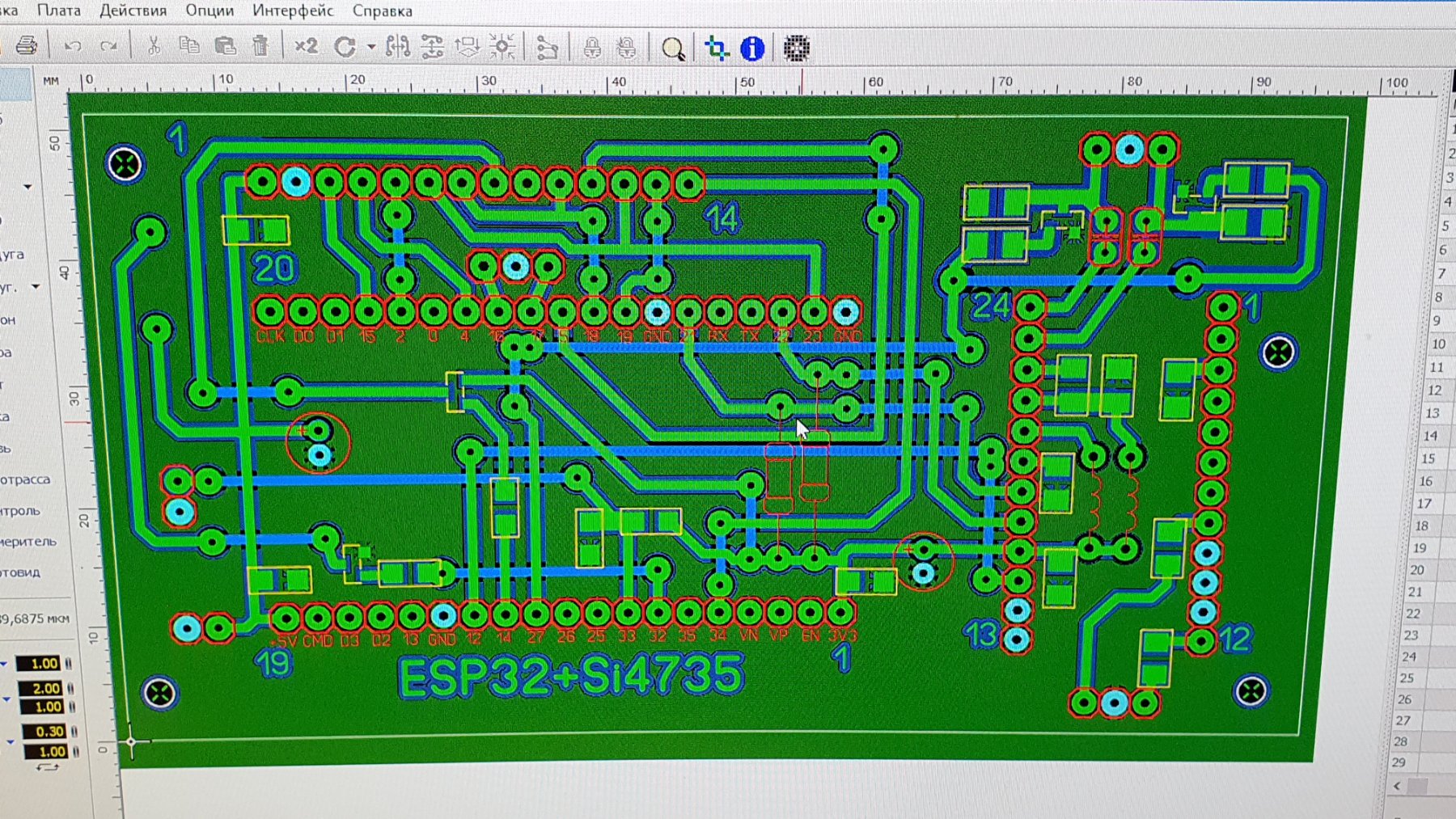Paste from clipboard toolbar icon
1456x819 pixels.
point(225,46)
